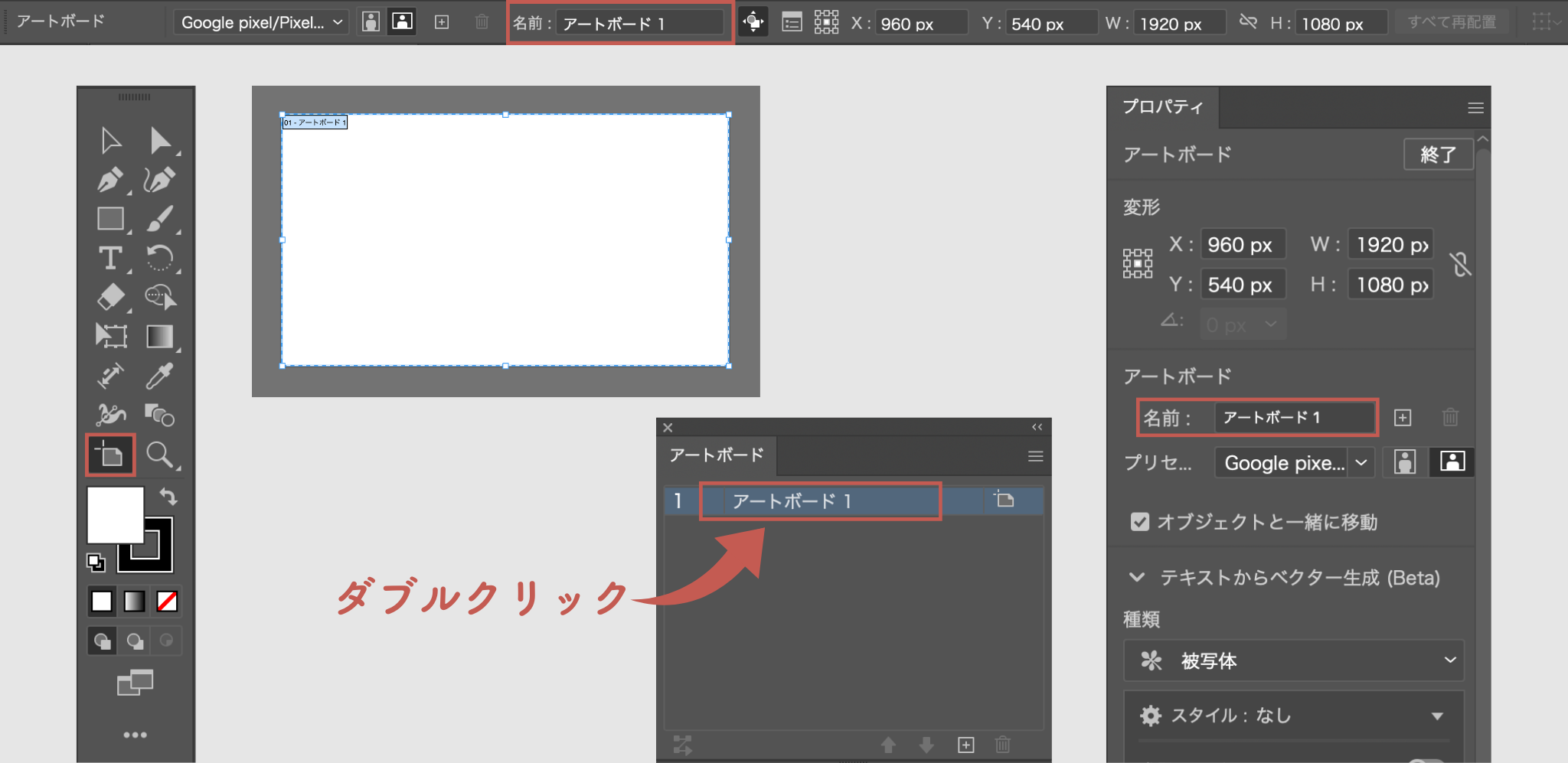Select the Zoom tool
This screenshot has height=763, width=1568.
tap(161, 455)
